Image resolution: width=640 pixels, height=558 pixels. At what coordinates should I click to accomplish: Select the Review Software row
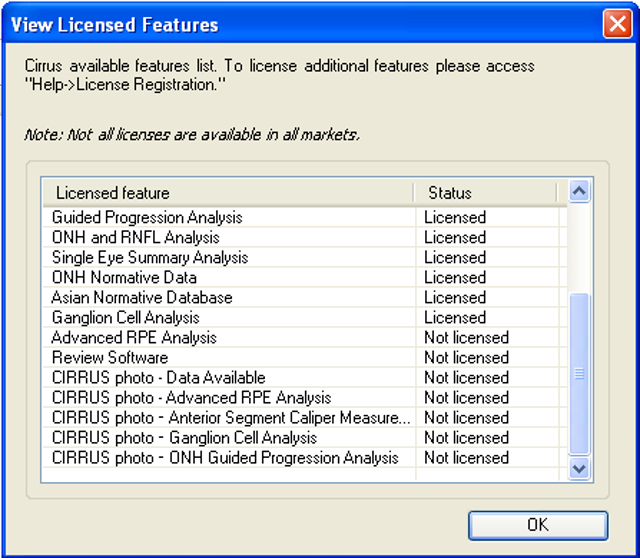coord(305,357)
